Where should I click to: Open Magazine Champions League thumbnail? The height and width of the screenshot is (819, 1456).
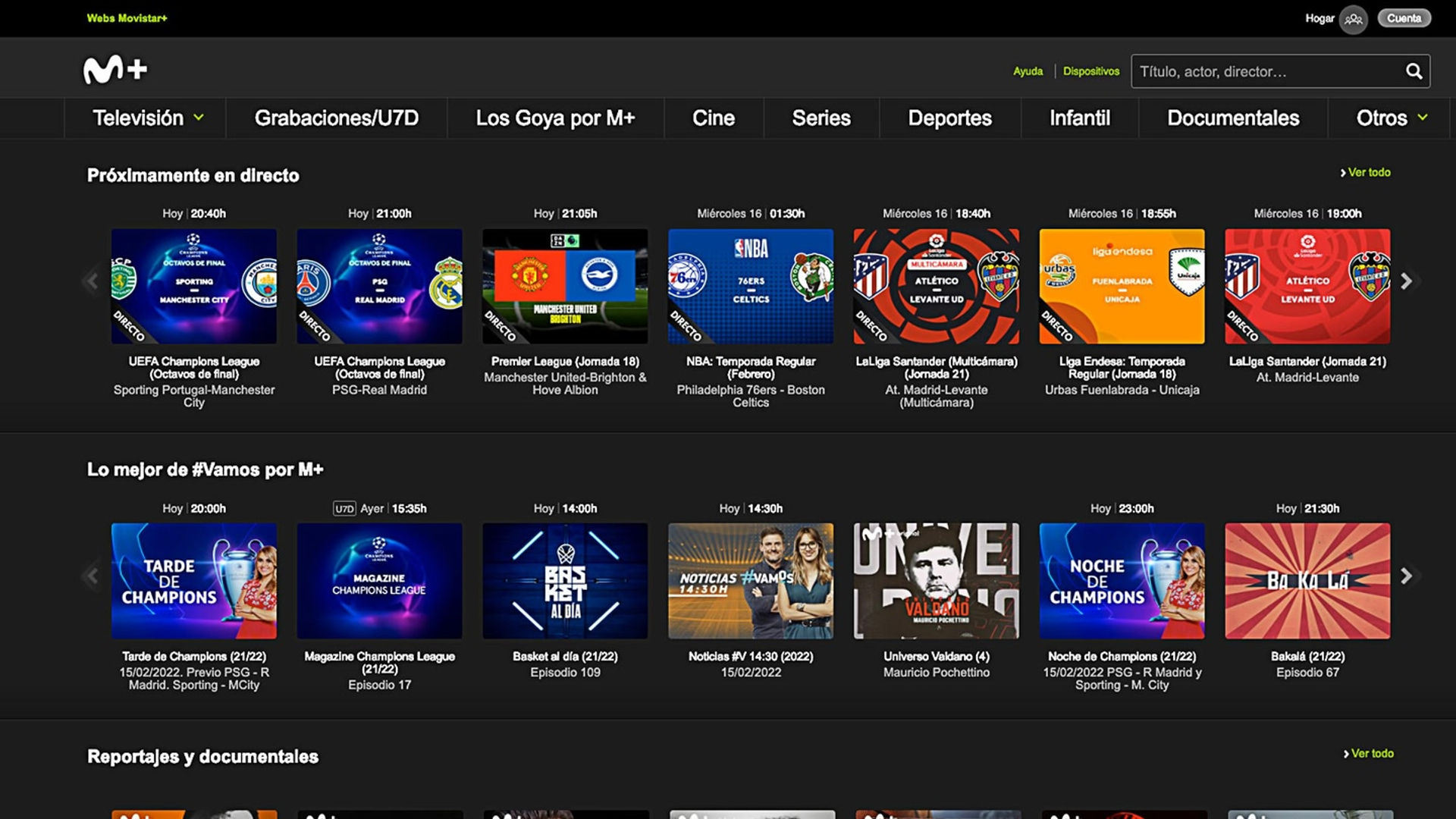pyautogui.click(x=380, y=581)
